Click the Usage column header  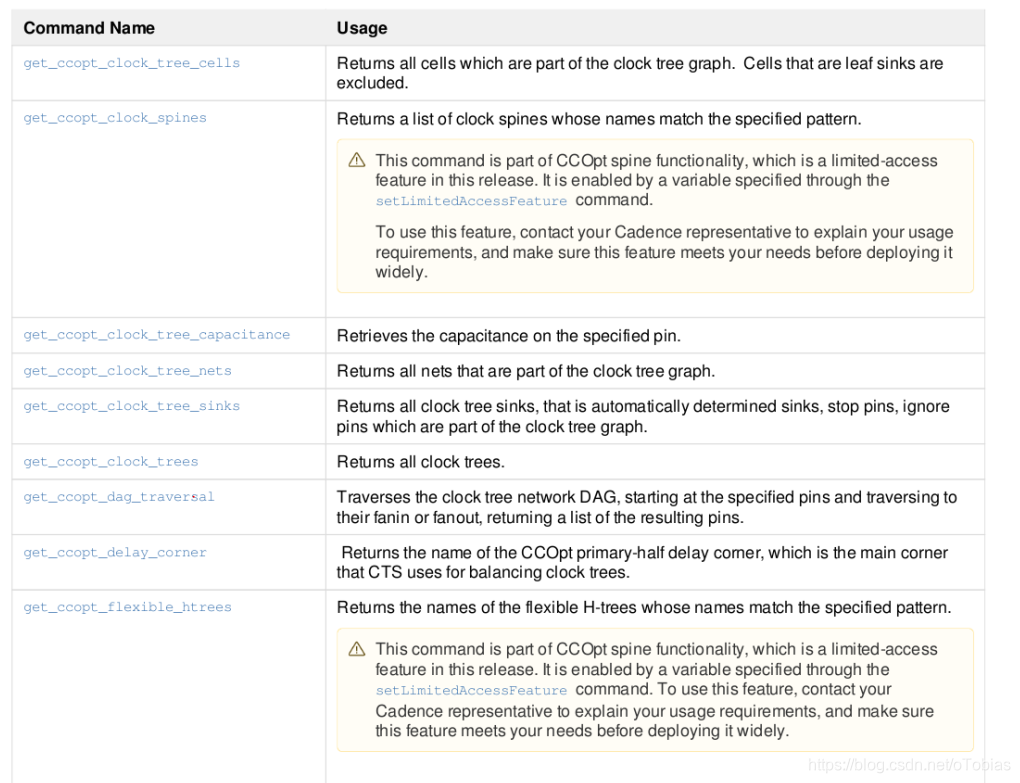[x=360, y=28]
